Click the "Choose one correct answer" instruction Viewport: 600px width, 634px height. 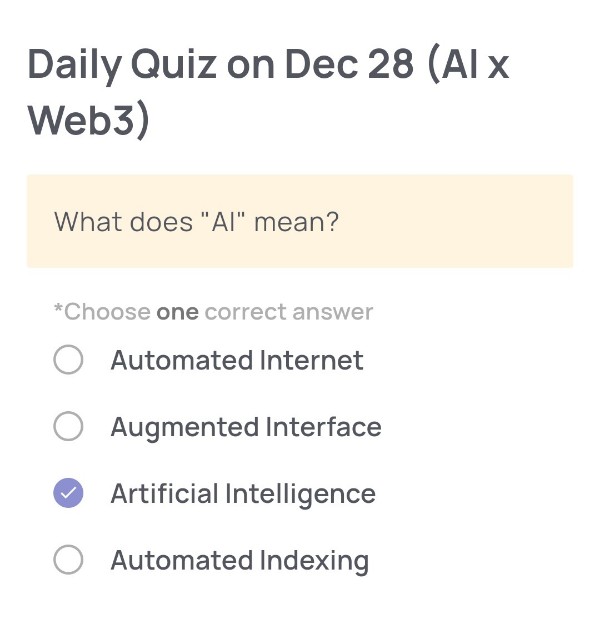tap(213, 312)
